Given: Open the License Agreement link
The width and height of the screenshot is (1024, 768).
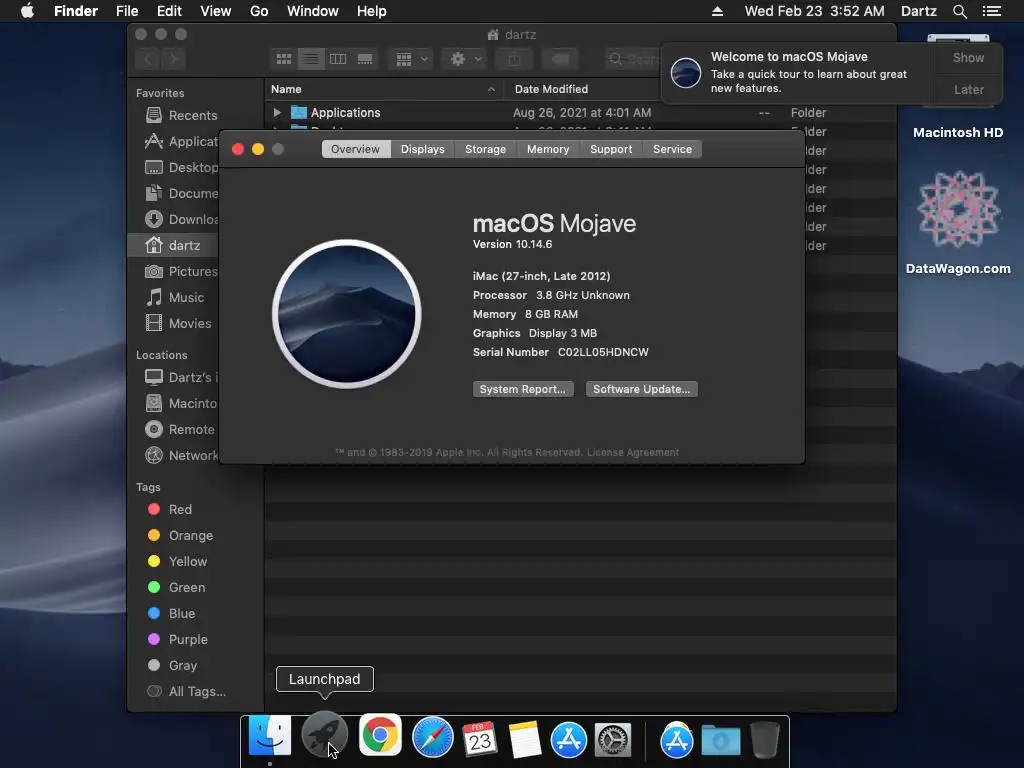Looking at the screenshot, I should (x=633, y=453).
